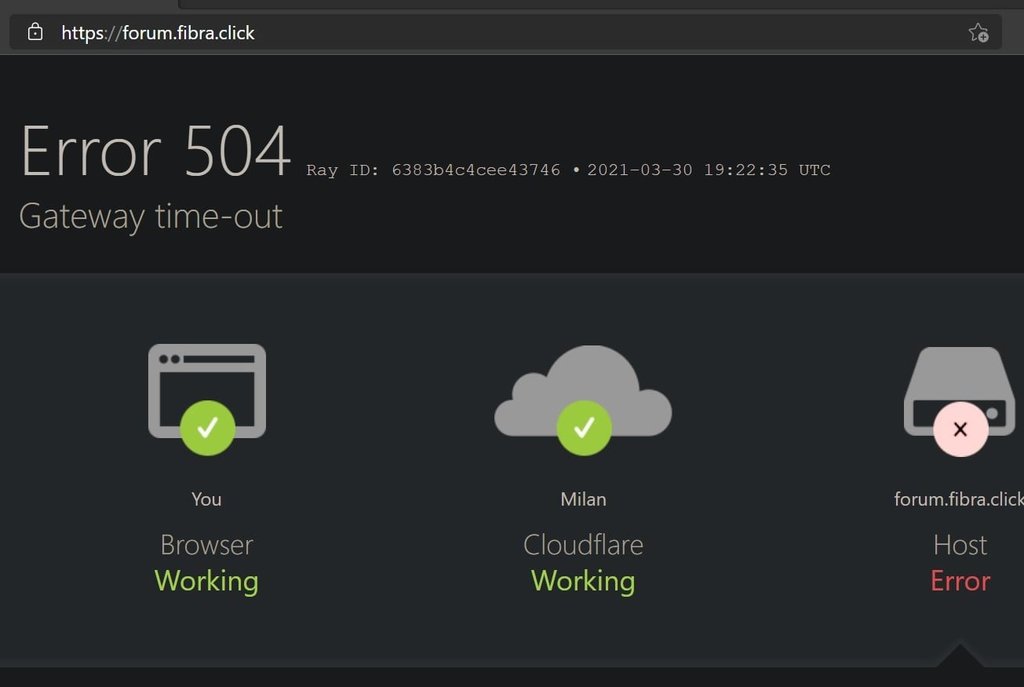Click the 'Browser' label
Image resolution: width=1024 pixels, height=687 pixels.
tap(206, 545)
